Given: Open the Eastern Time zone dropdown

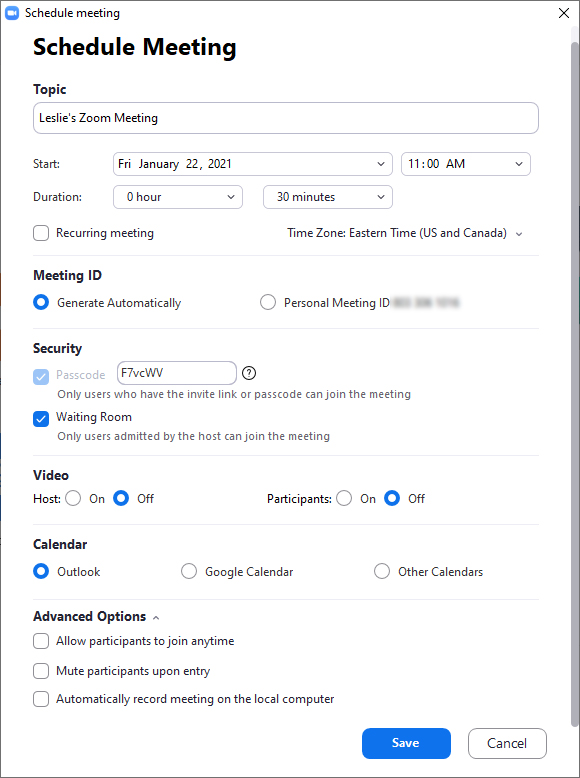Looking at the screenshot, I should [x=405, y=233].
